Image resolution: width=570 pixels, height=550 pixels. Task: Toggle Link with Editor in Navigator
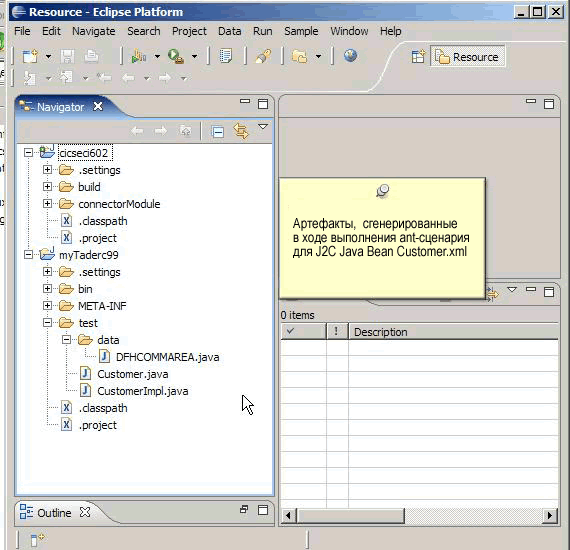241,131
